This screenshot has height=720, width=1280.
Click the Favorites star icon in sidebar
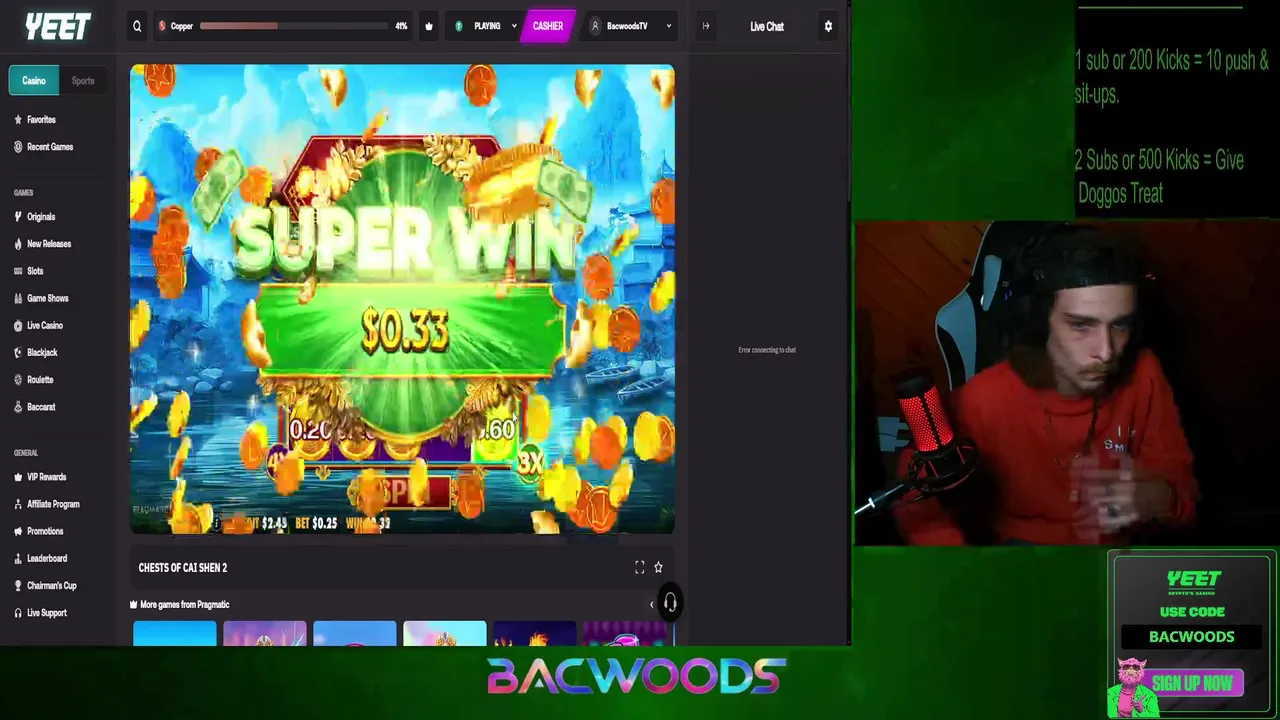pos(18,119)
